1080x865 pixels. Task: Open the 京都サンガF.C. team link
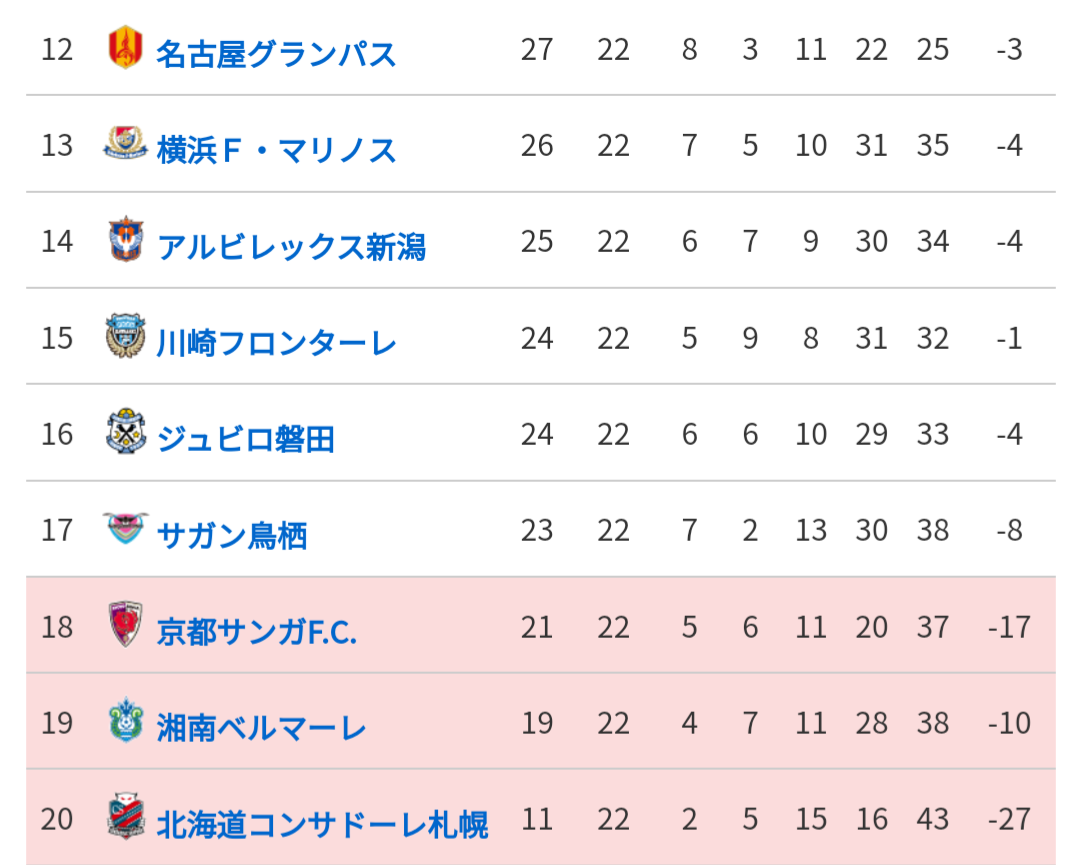(x=257, y=632)
